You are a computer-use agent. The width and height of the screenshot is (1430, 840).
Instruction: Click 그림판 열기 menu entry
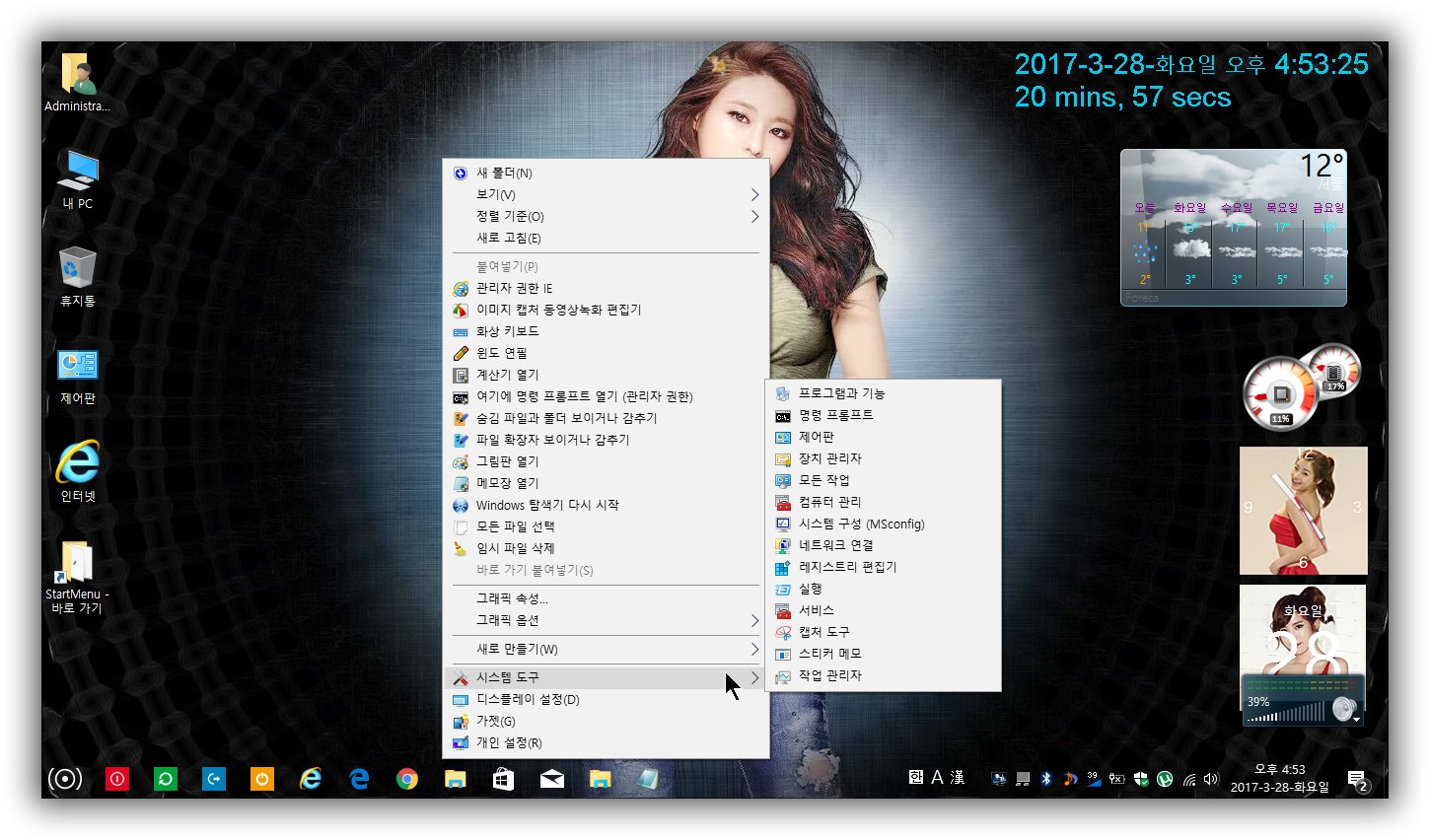click(x=606, y=461)
